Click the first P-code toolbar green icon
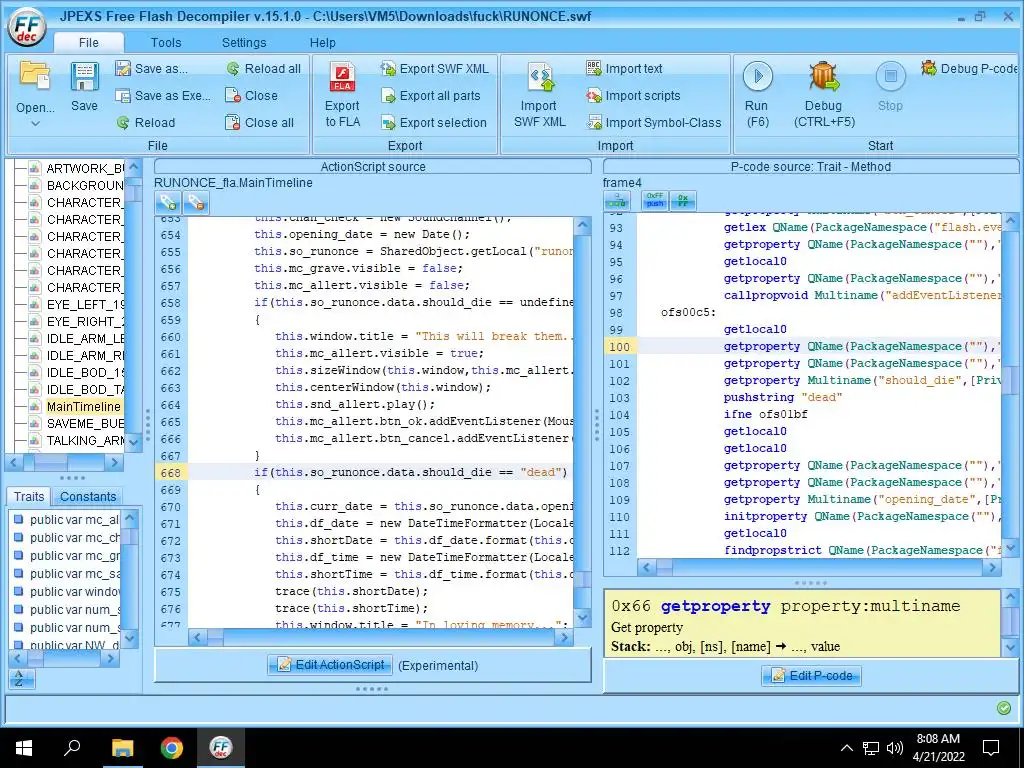 (x=617, y=201)
